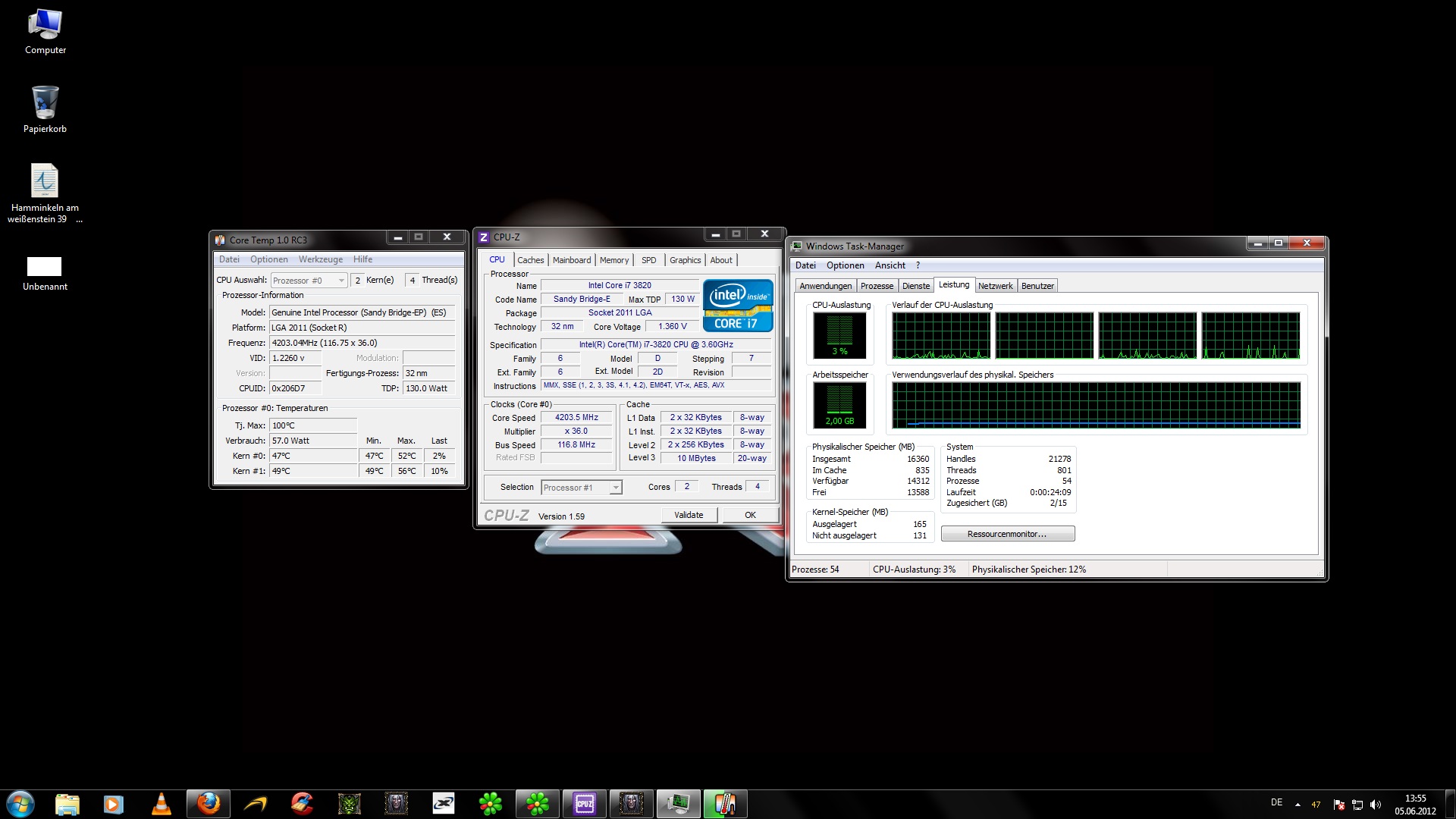Launch VLC media player from the taskbar

[161, 804]
